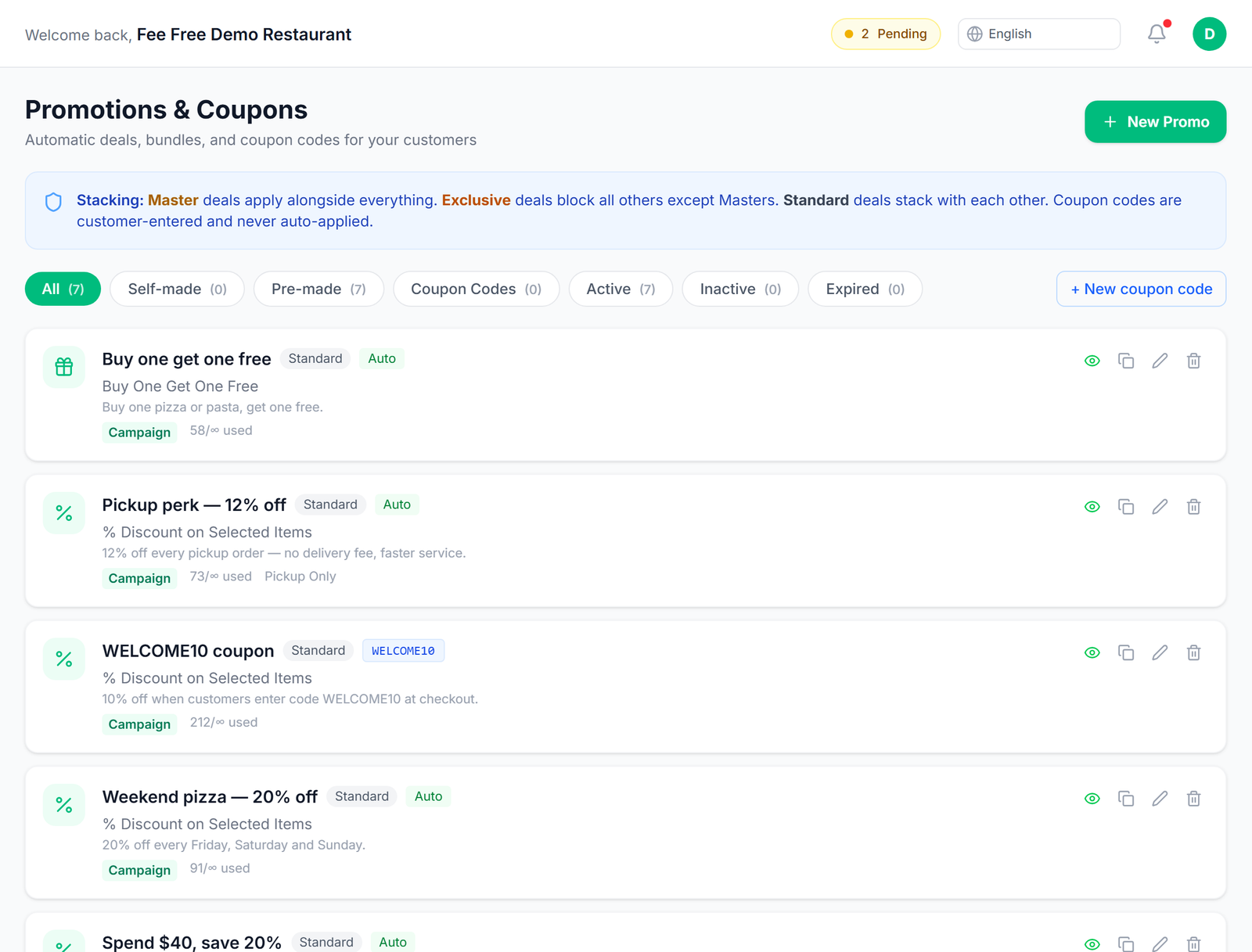The image size is (1252, 952).
Task: Open the WELCOME10 coupon title
Action: click(x=188, y=651)
